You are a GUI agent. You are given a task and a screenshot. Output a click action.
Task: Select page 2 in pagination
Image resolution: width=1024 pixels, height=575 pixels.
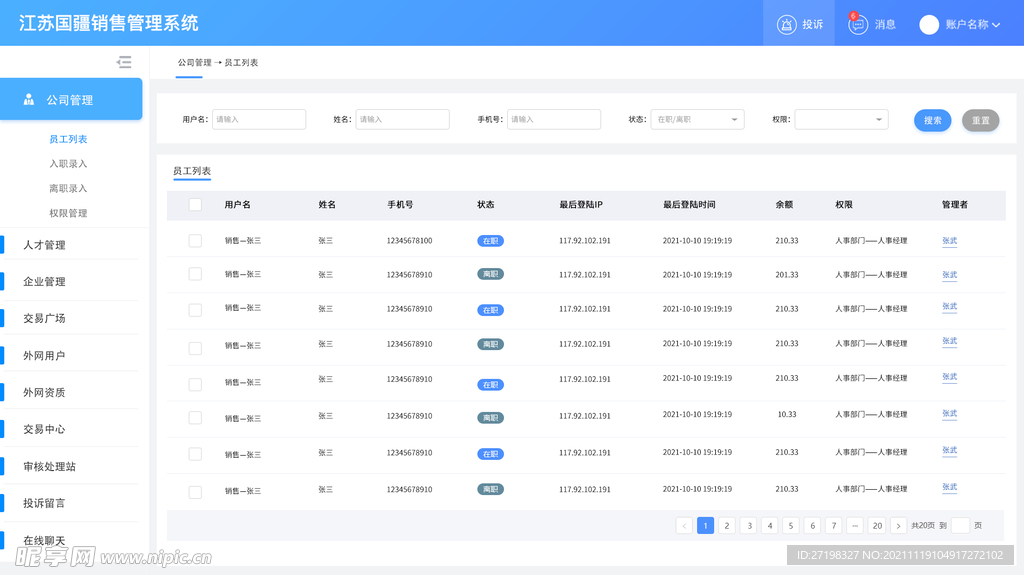(x=727, y=525)
